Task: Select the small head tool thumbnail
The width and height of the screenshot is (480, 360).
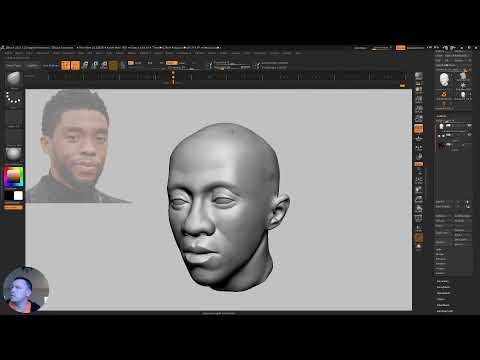Action: pyautogui.click(x=463, y=96)
